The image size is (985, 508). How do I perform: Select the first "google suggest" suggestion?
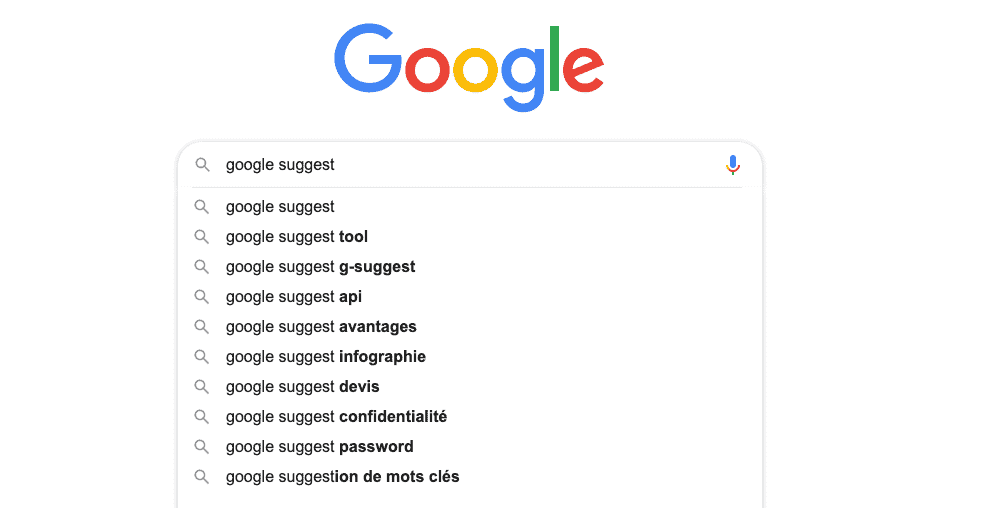click(x=280, y=207)
